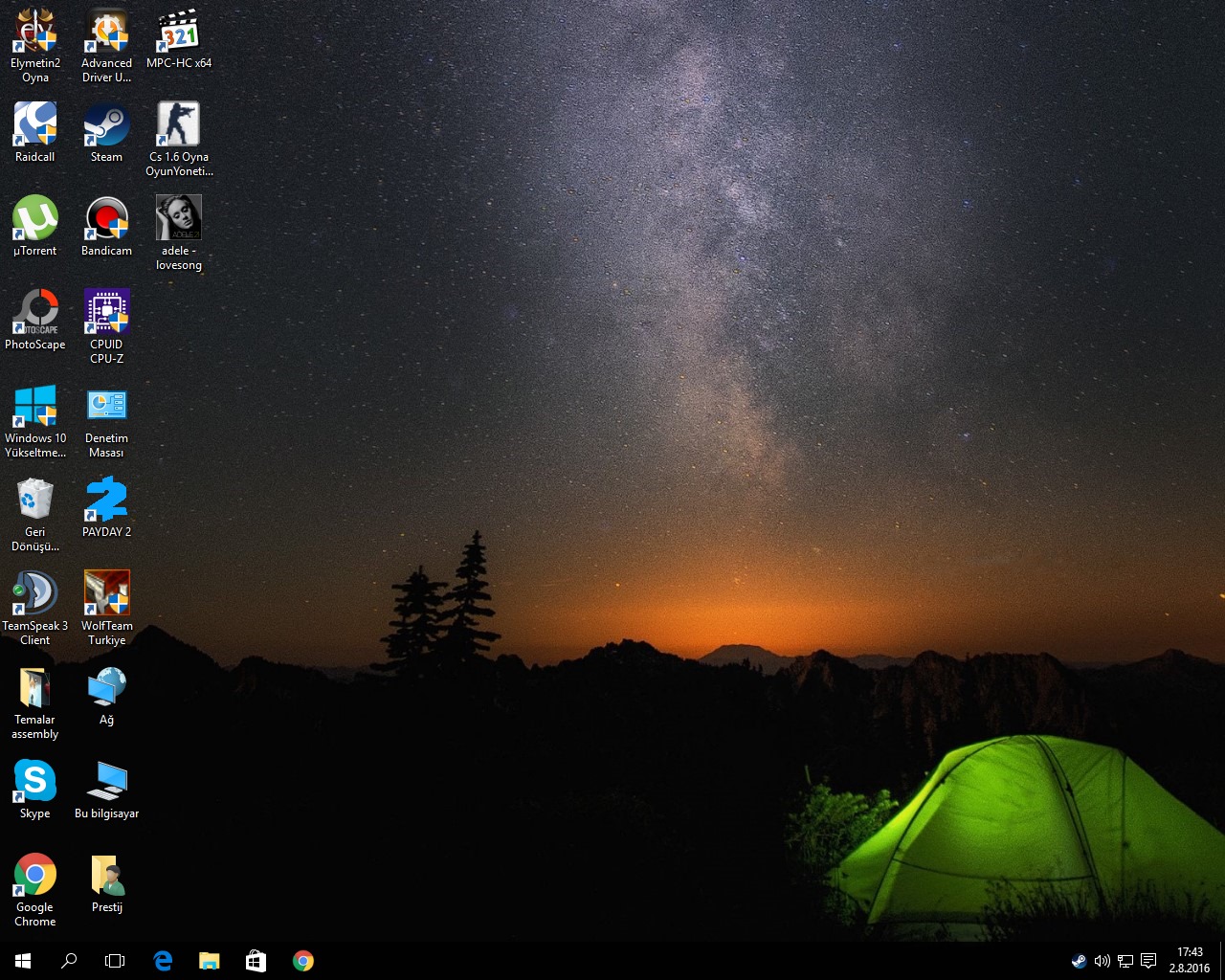Select the Temalar assembly folder
Viewport: 1225px width, 980px height.
coord(35,702)
